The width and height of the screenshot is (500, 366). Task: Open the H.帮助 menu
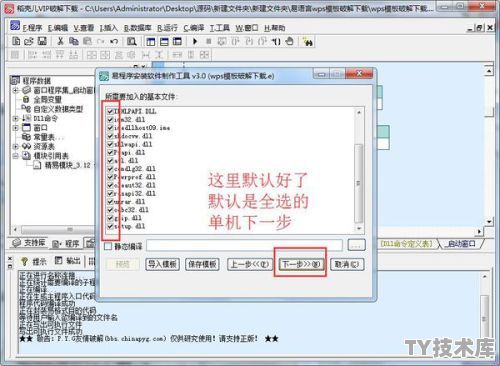pos(275,28)
